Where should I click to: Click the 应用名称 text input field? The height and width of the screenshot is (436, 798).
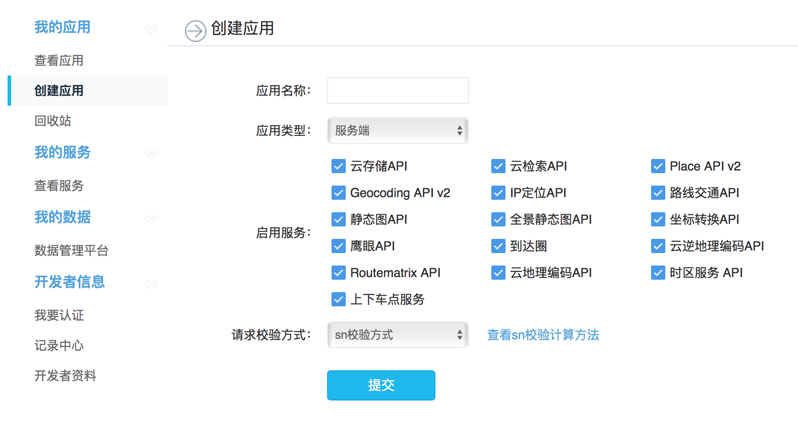tap(397, 90)
